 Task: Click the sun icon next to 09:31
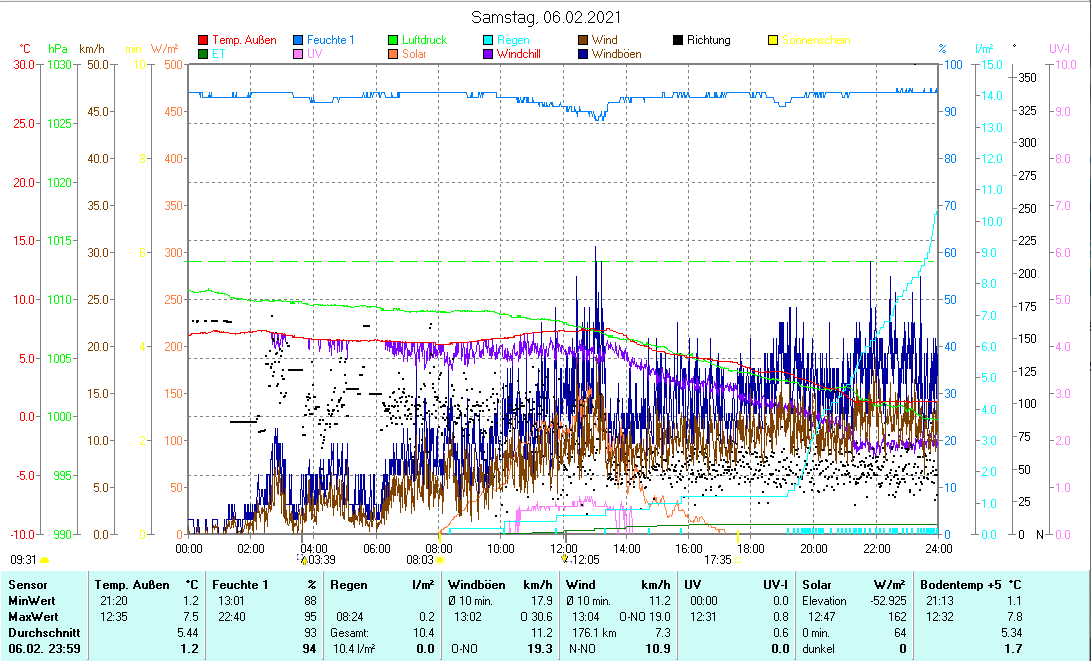pyautogui.click(x=44, y=560)
